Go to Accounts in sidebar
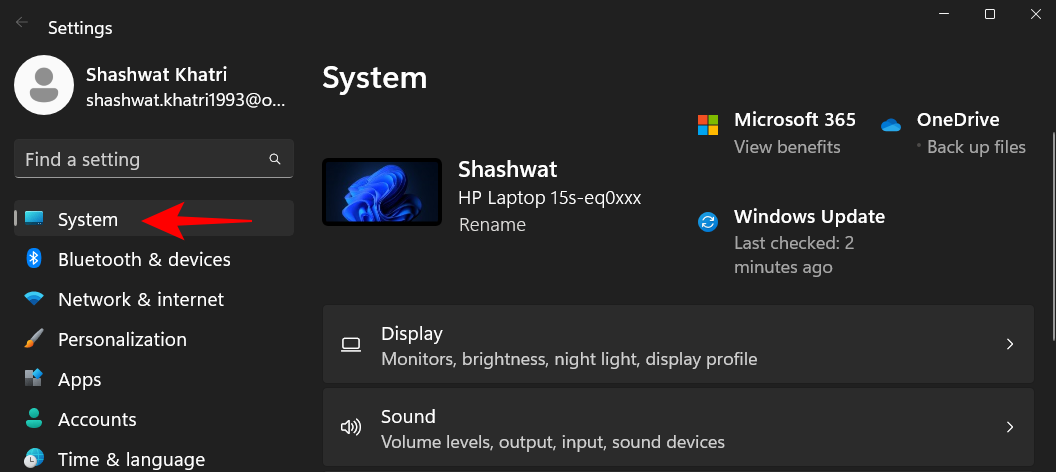1056x472 pixels. (97, 419)
